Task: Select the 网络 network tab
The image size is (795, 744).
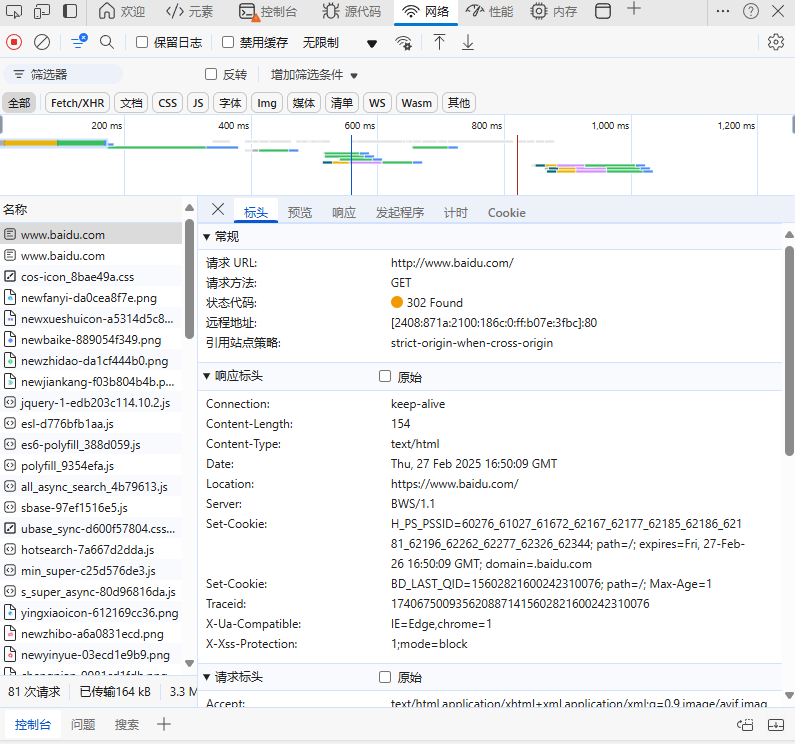Action: pos(425,11)
